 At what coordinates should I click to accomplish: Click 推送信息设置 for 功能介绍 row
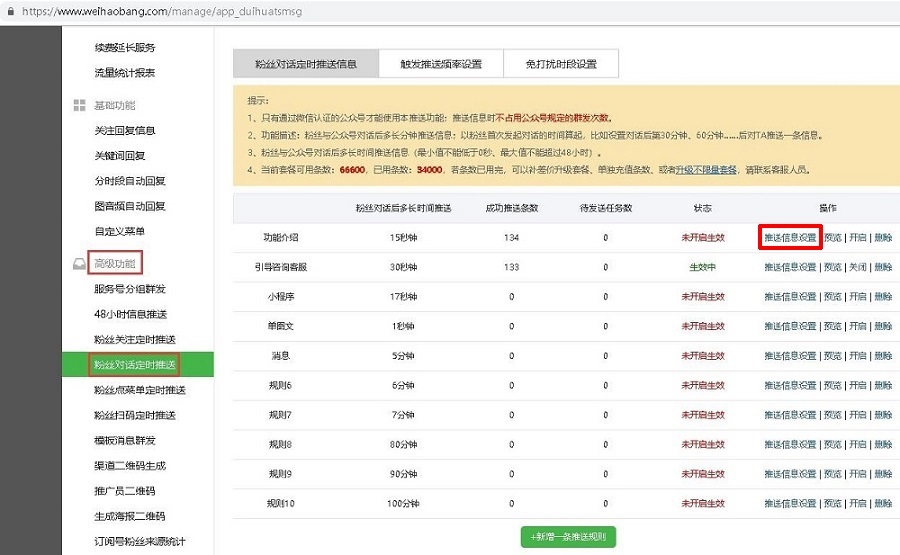(790, 238)
